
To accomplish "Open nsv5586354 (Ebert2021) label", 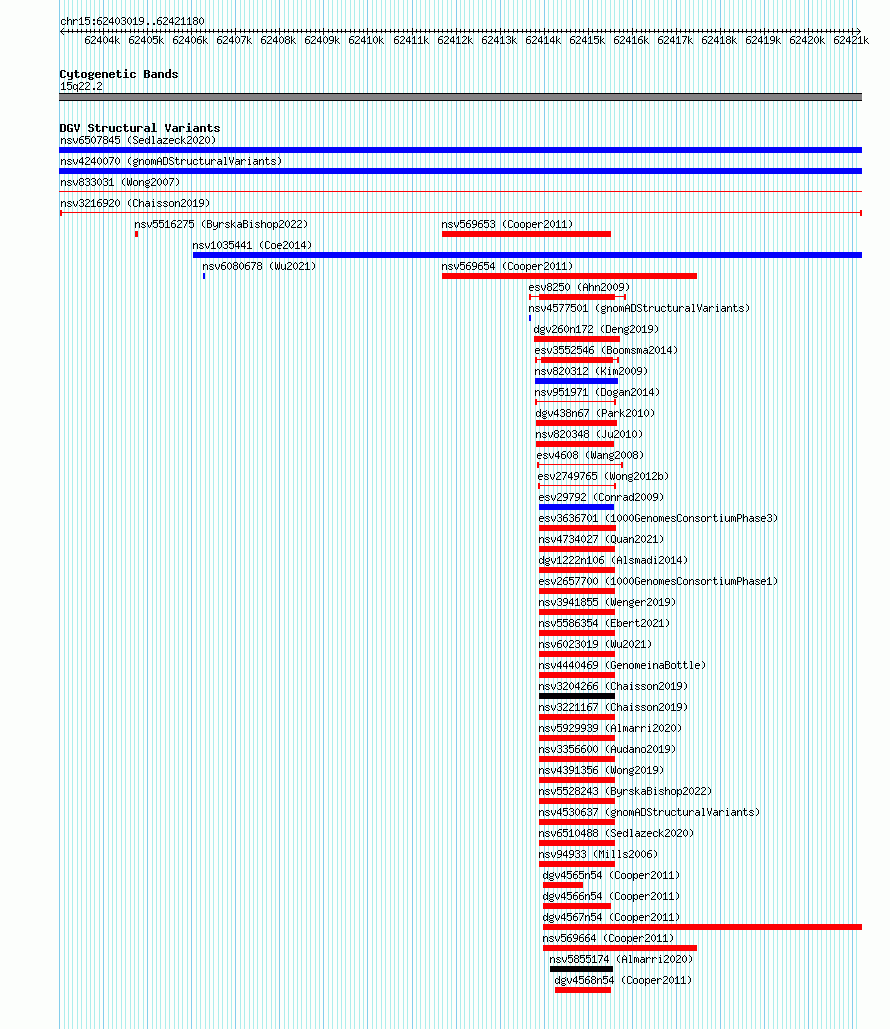I will click(x=604, y=623).
